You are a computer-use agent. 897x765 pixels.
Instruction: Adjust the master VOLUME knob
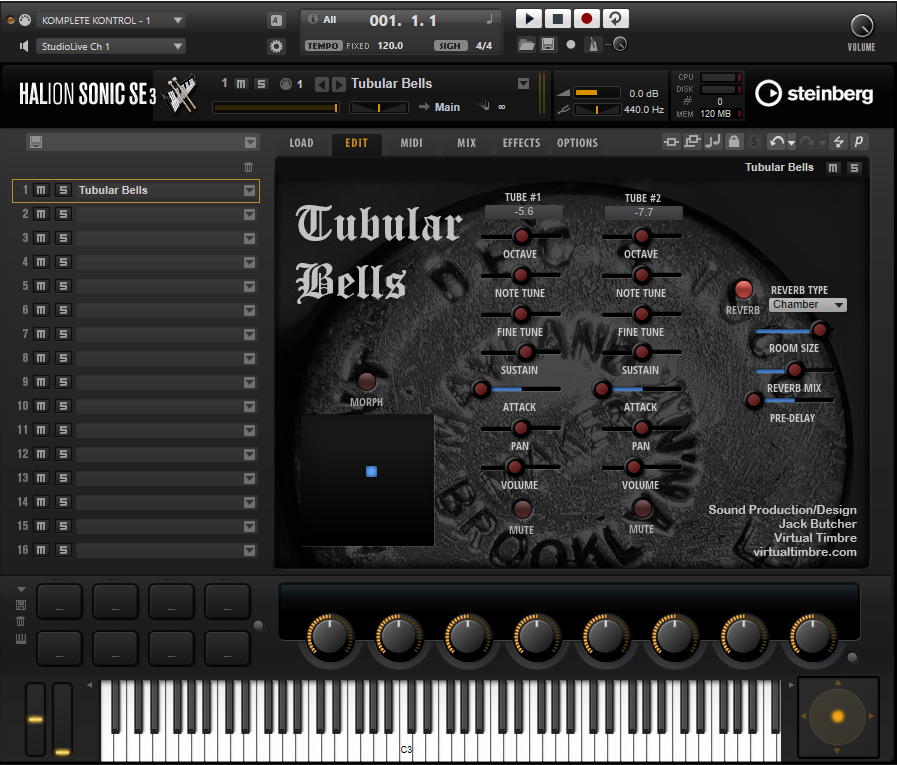click(x=862, y=26)
